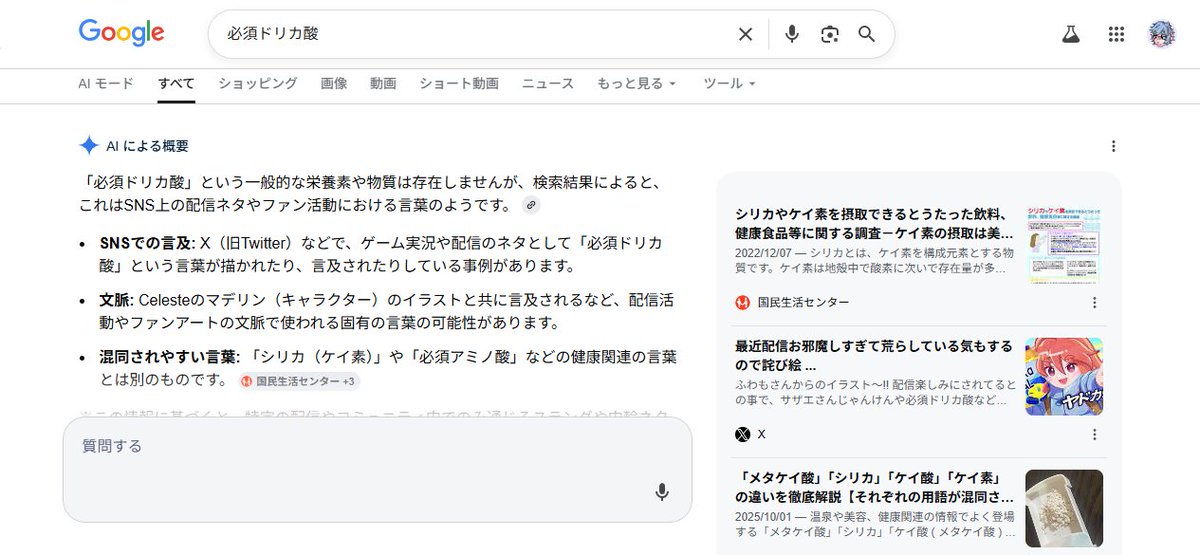This screenshot has height=555, width=1200.
Task: Click the AI overview sparkle icon
Action: tap(88, 146)
